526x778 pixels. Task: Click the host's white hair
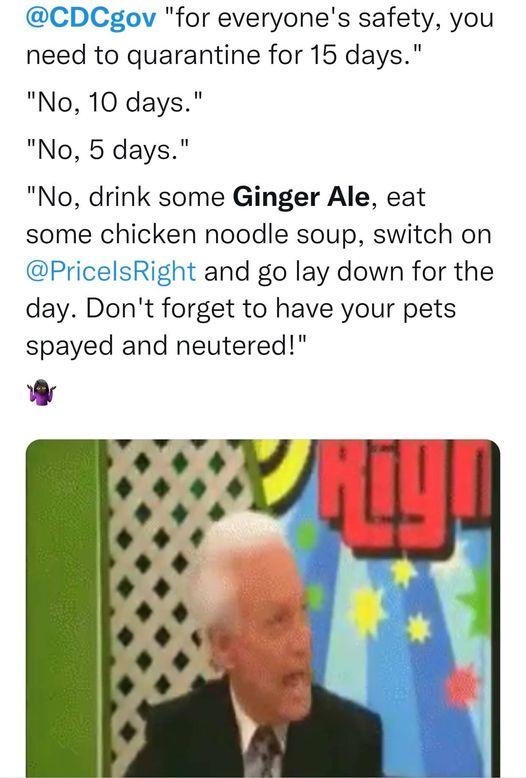point(237,551)
